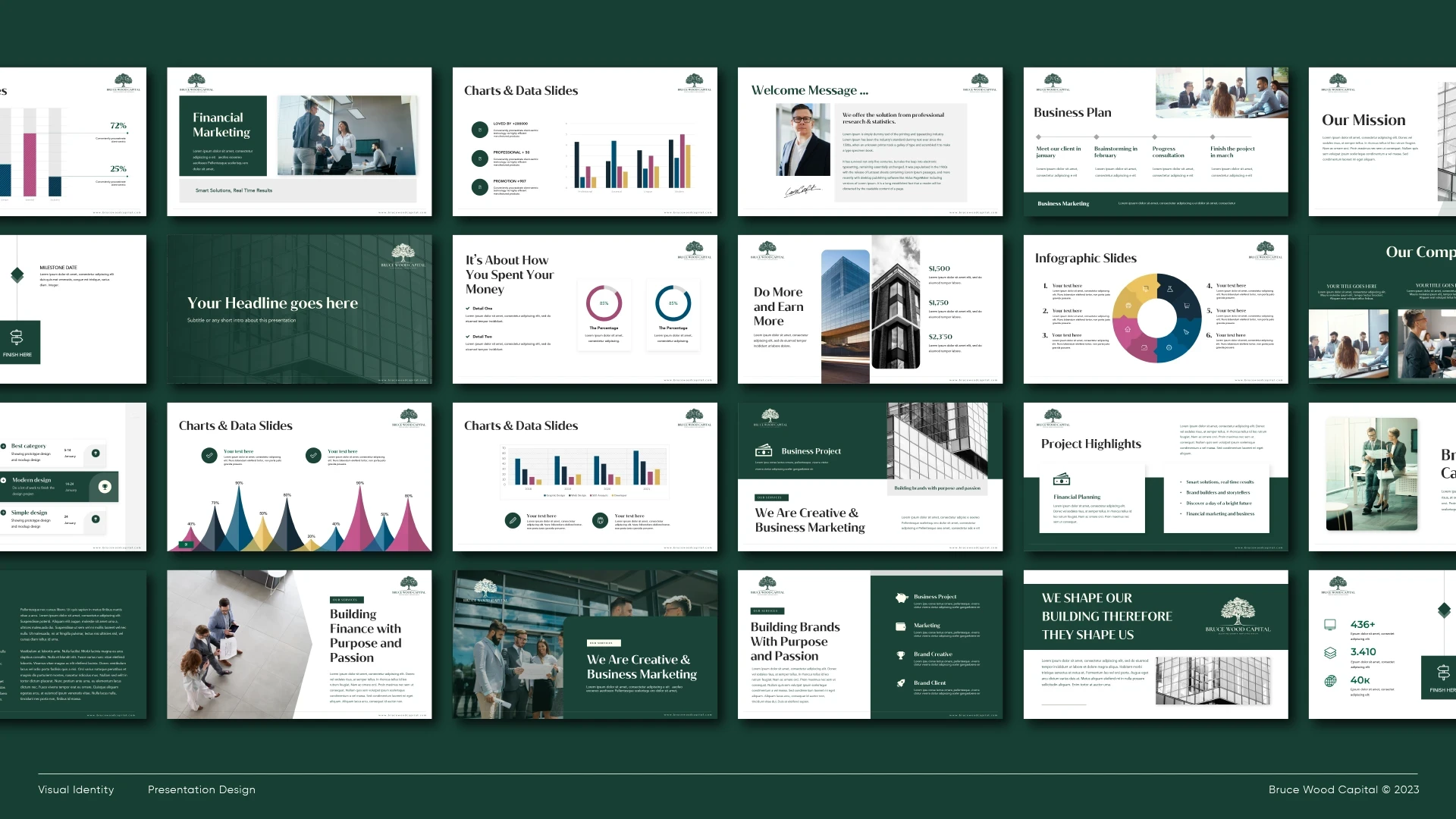Click the Finish Here signpost box
The height and width of the screenshot is (819, 1456).
(18, 342)
